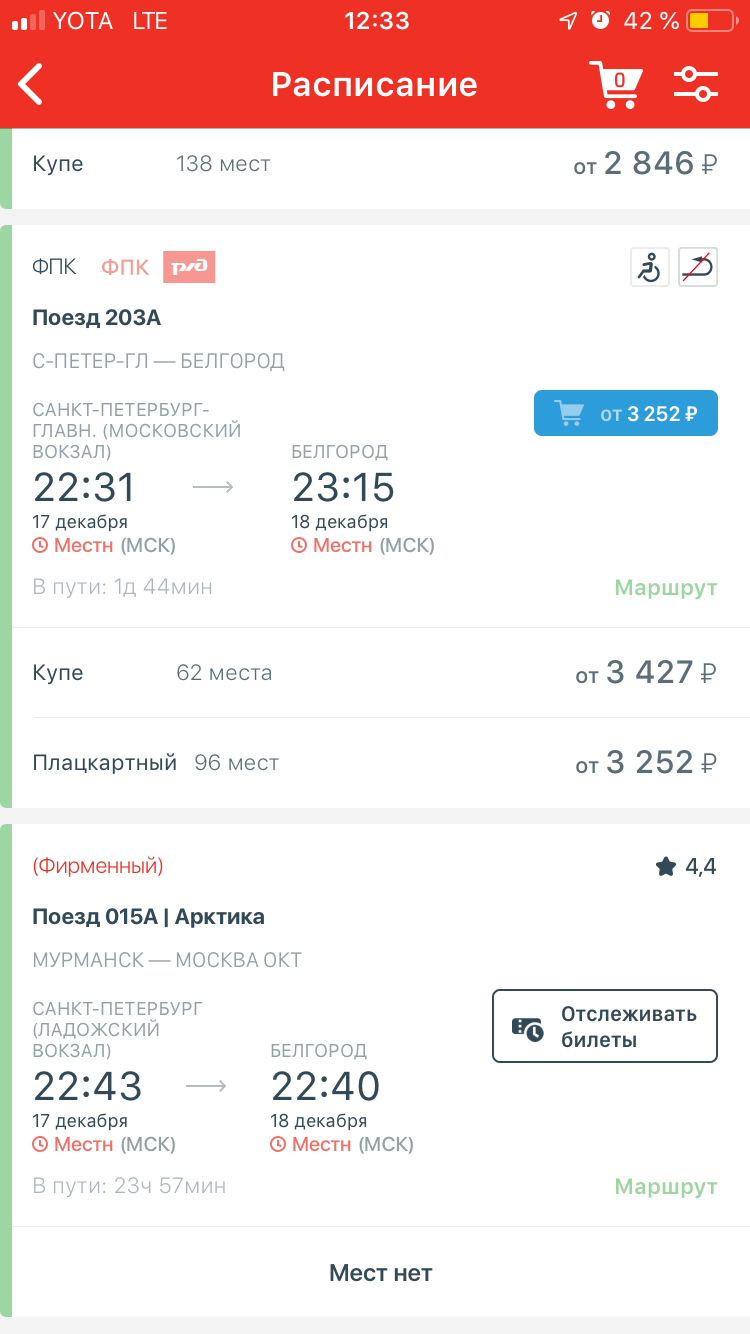Tap the red ФПК carrier label
750x1334 pixels.
125,267
